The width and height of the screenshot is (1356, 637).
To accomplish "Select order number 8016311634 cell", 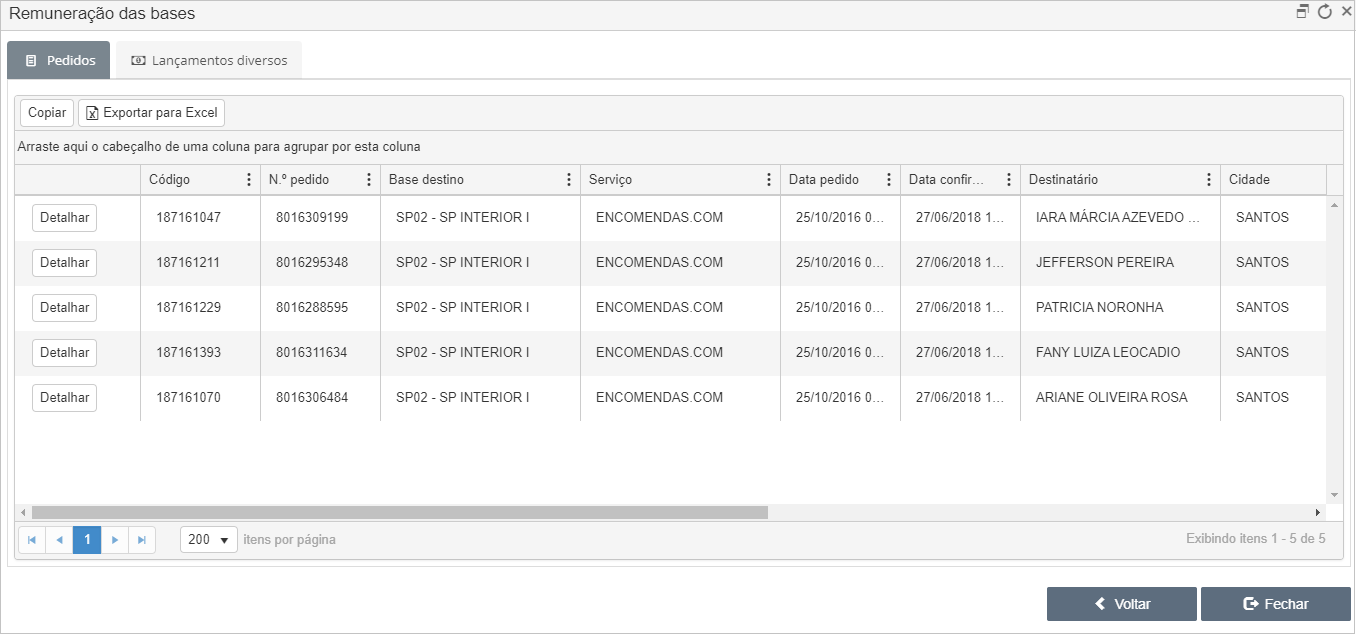I will pyautogui.click(x=321, y=353).
